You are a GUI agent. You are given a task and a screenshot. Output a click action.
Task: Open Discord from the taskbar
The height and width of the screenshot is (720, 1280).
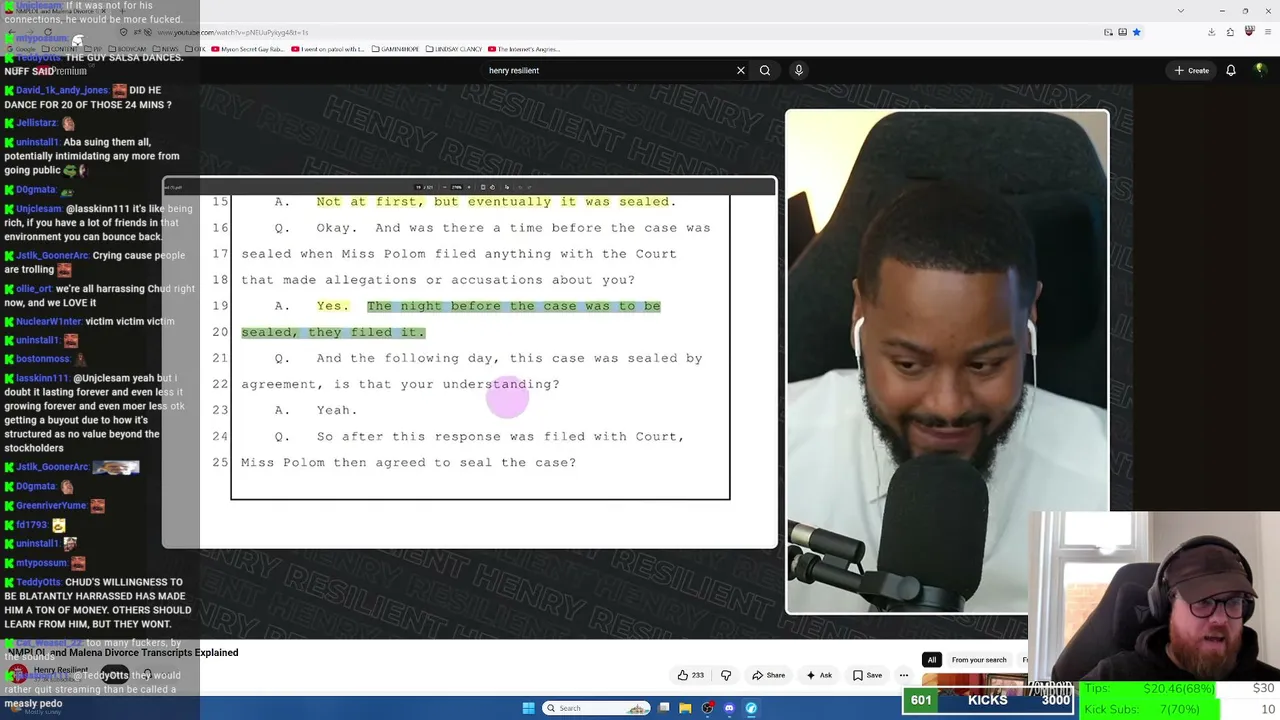pos(729,708)
